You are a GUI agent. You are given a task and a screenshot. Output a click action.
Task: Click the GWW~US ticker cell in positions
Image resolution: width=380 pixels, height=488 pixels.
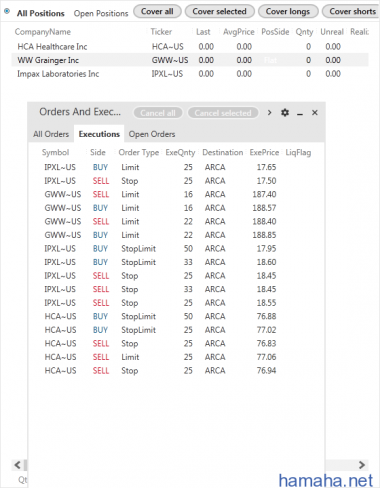170,60
